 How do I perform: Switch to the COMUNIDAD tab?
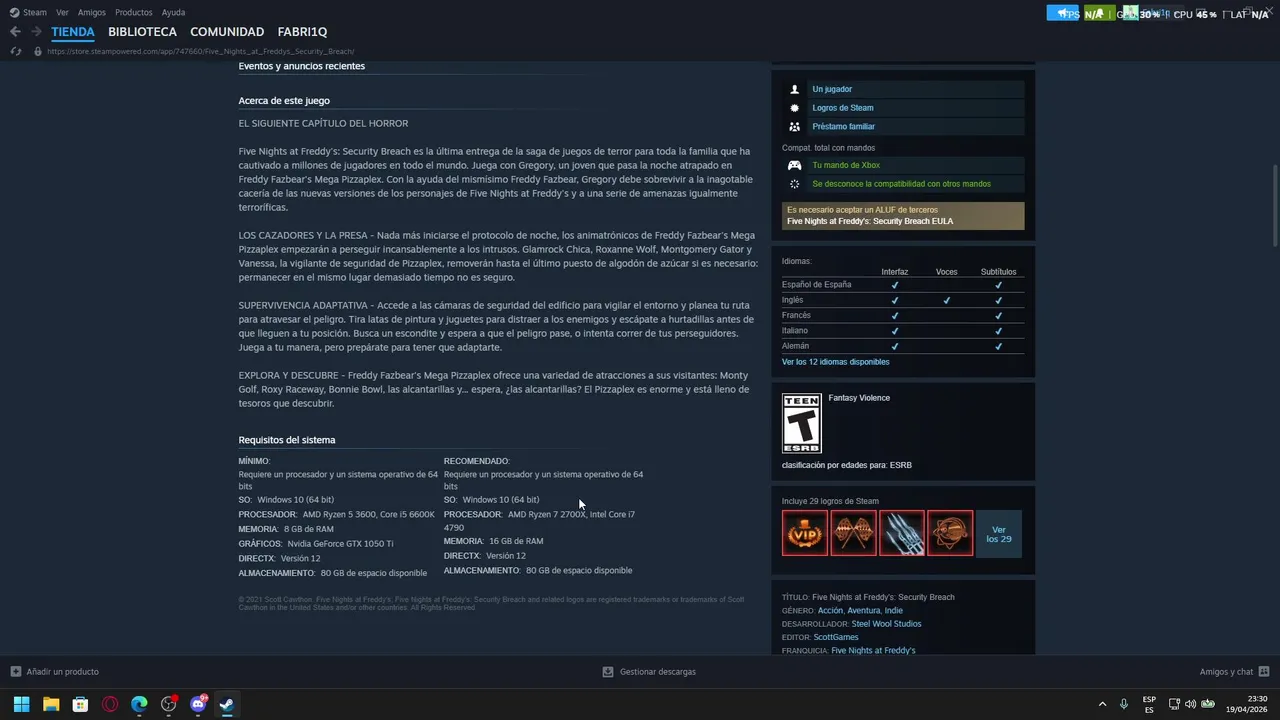(x=227, y=32)
